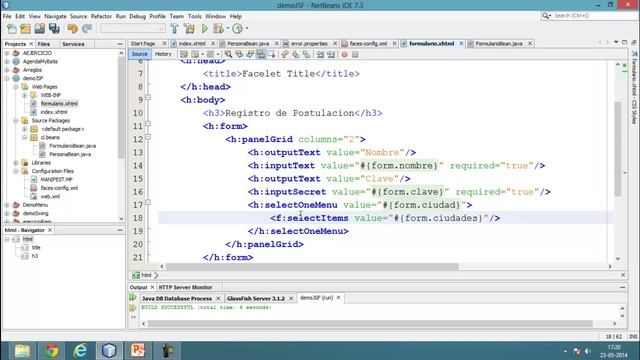
Task: Click the Redo toolbar icon
Action: [x=87, y=29]
